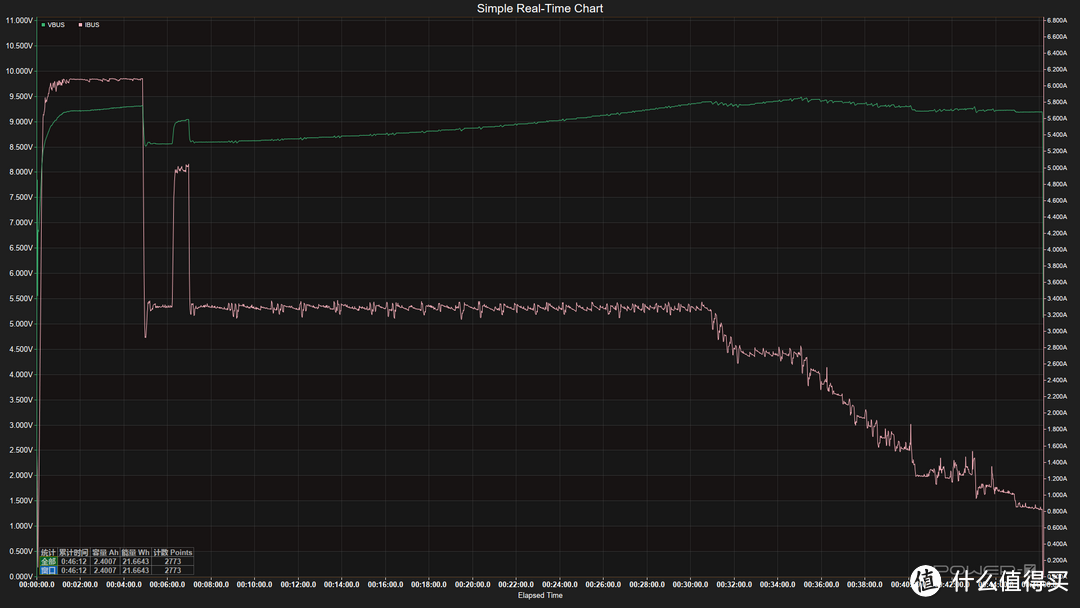Viewport: 1080px width, 608px height.
Task: Click the 1.000A current axis label
Action: point(1057,495)
